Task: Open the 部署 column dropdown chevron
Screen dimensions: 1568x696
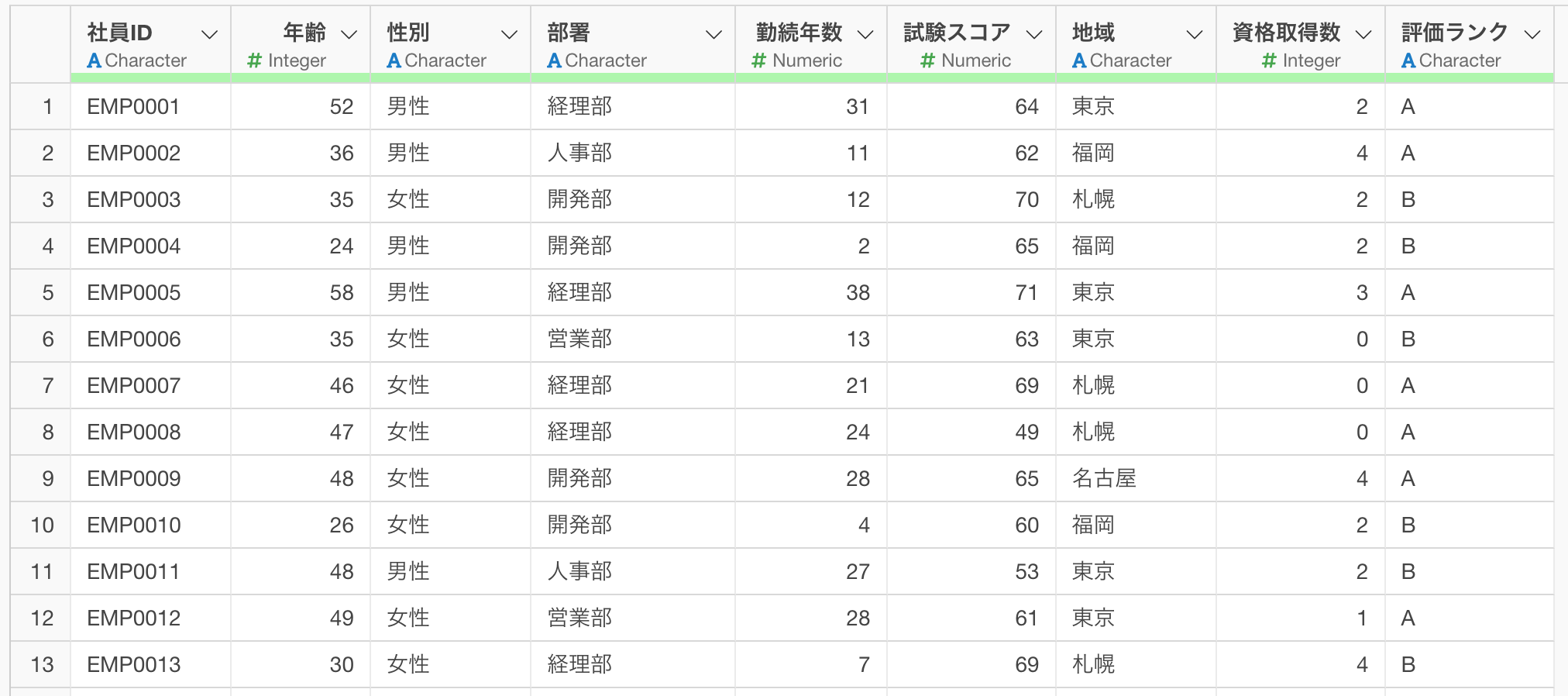Action: pyautogui.click(x=714, y=34)
